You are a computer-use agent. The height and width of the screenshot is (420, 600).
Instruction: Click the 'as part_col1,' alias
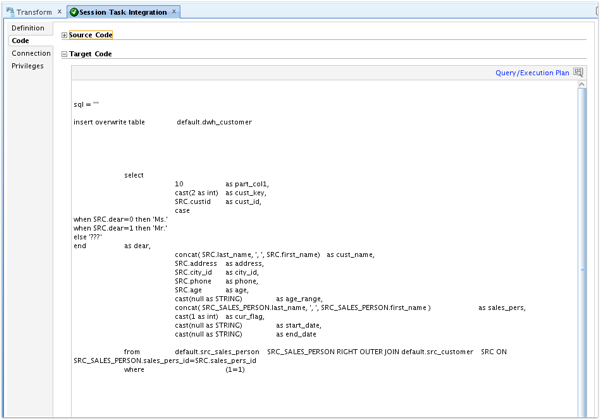coord(247,184)
